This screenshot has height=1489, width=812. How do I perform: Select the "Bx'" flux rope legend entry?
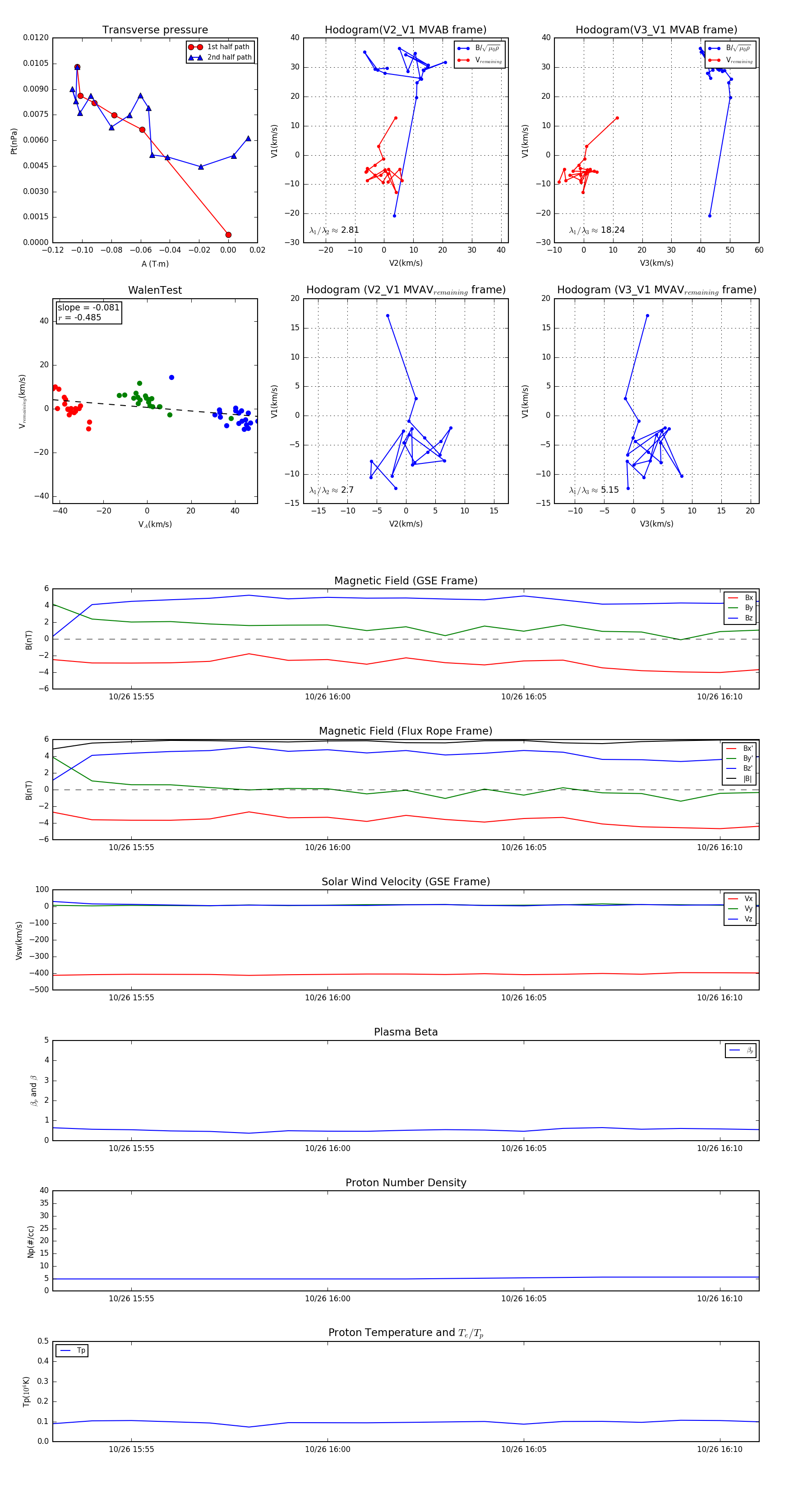pos(740,749)
